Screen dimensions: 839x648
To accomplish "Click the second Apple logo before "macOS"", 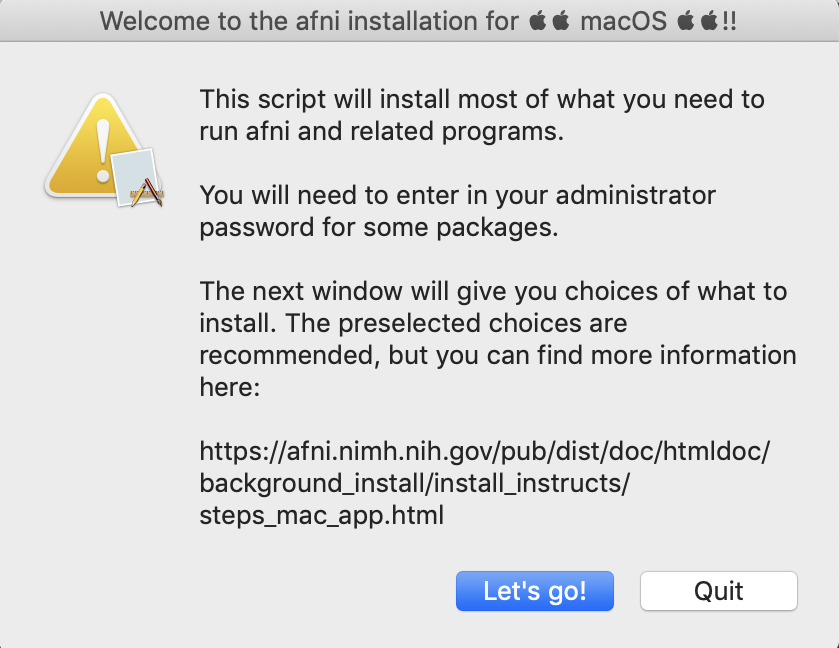I will 561,21.
